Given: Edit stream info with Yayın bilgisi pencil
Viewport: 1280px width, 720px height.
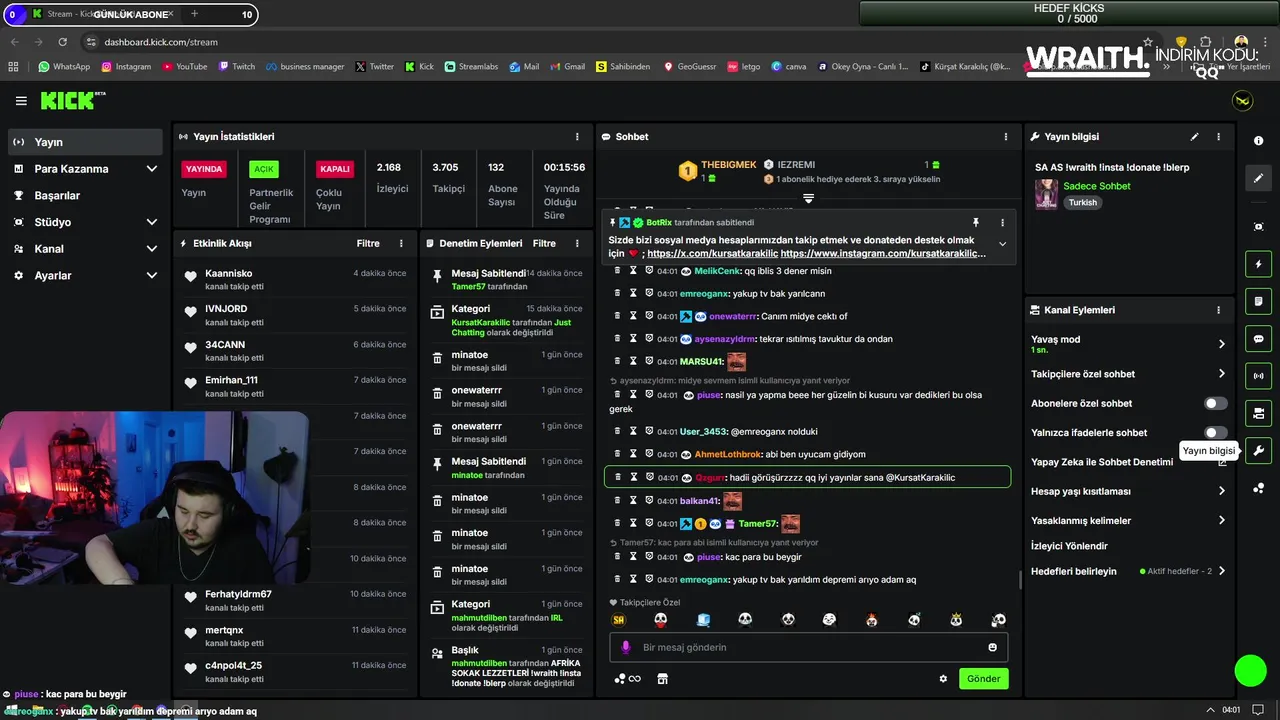Looking at the screenshot, I should [1194, 137].
